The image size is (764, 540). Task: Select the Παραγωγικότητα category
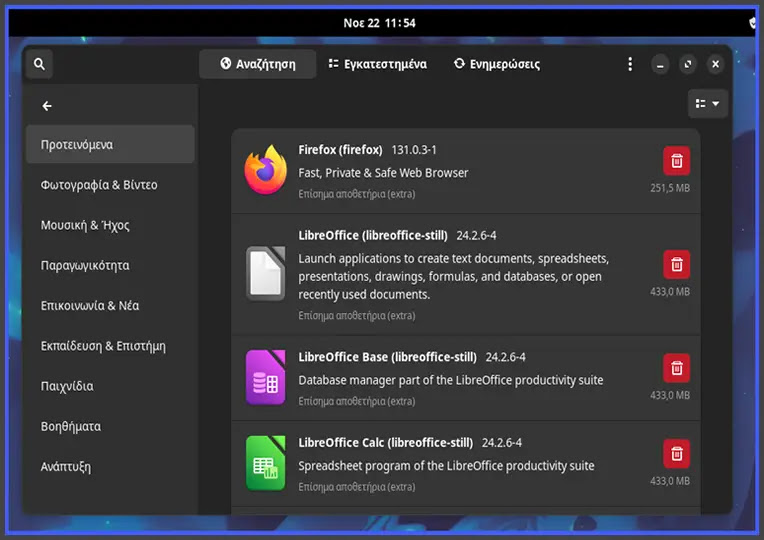point(111,265)
